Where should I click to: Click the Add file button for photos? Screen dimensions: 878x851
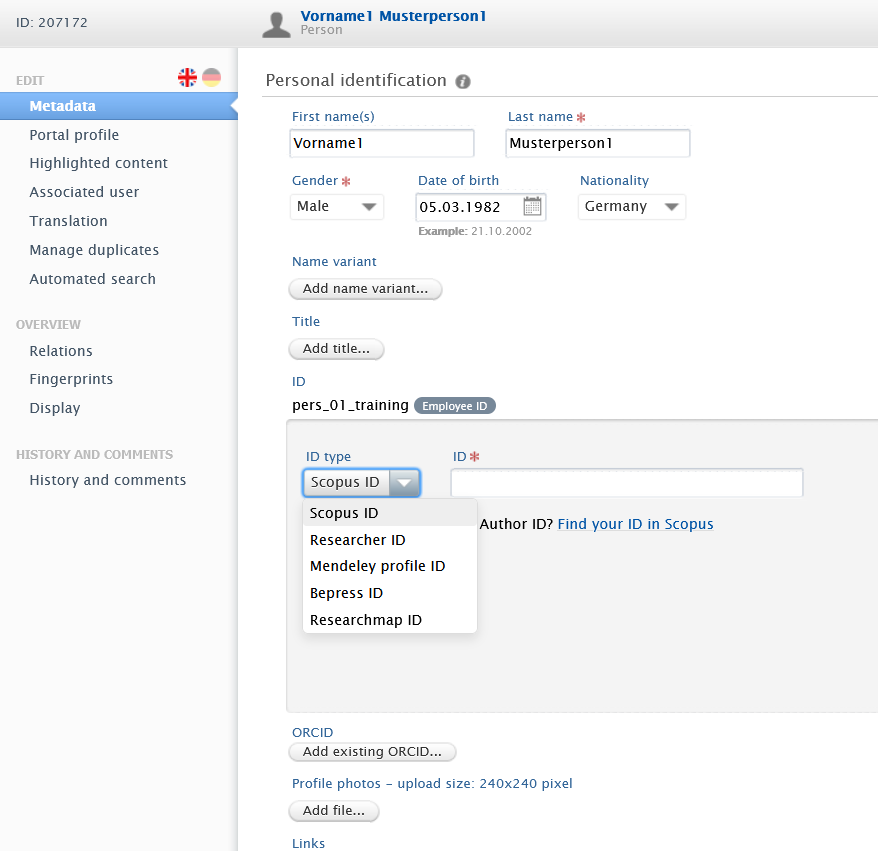[334, 811]
